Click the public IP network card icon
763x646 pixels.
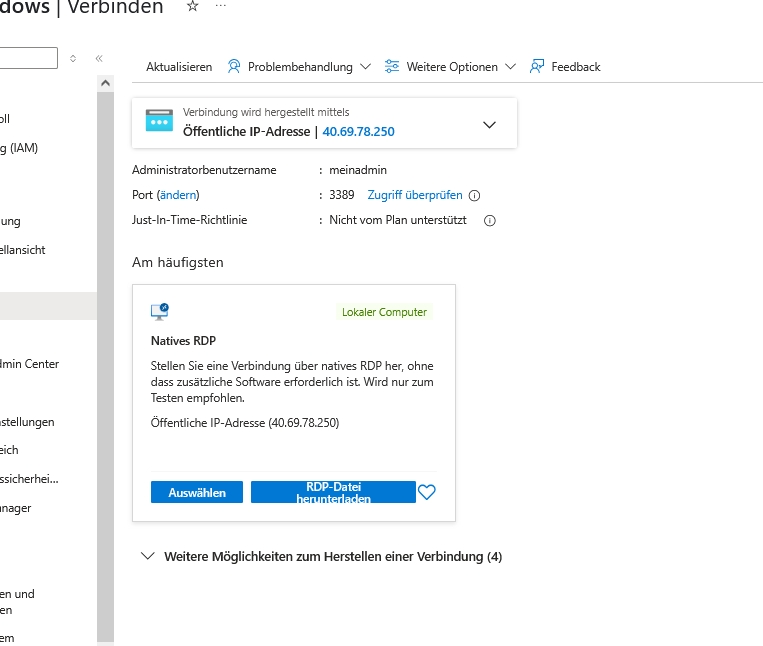click(160, 121)
